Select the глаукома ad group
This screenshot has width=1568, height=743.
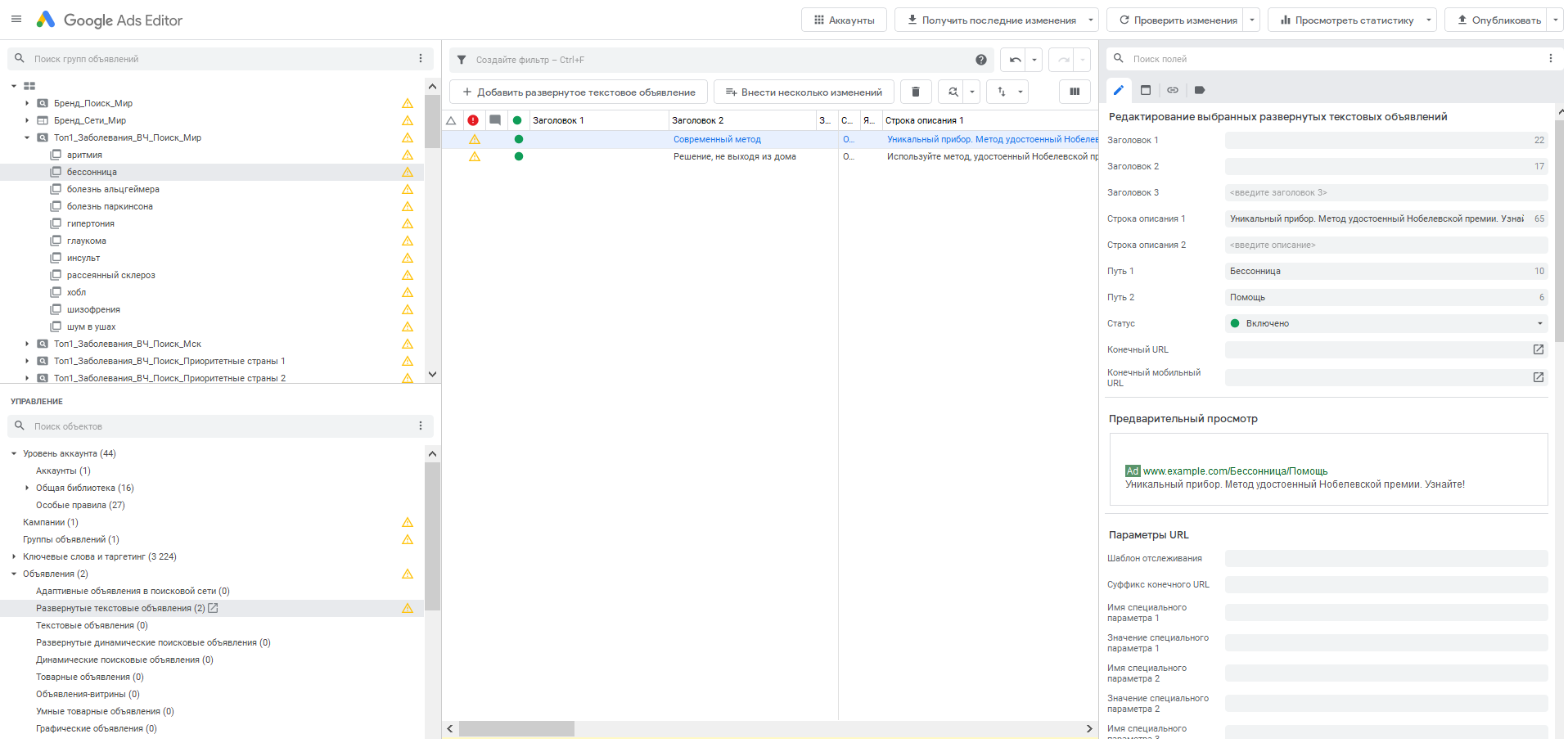point(86,241)
